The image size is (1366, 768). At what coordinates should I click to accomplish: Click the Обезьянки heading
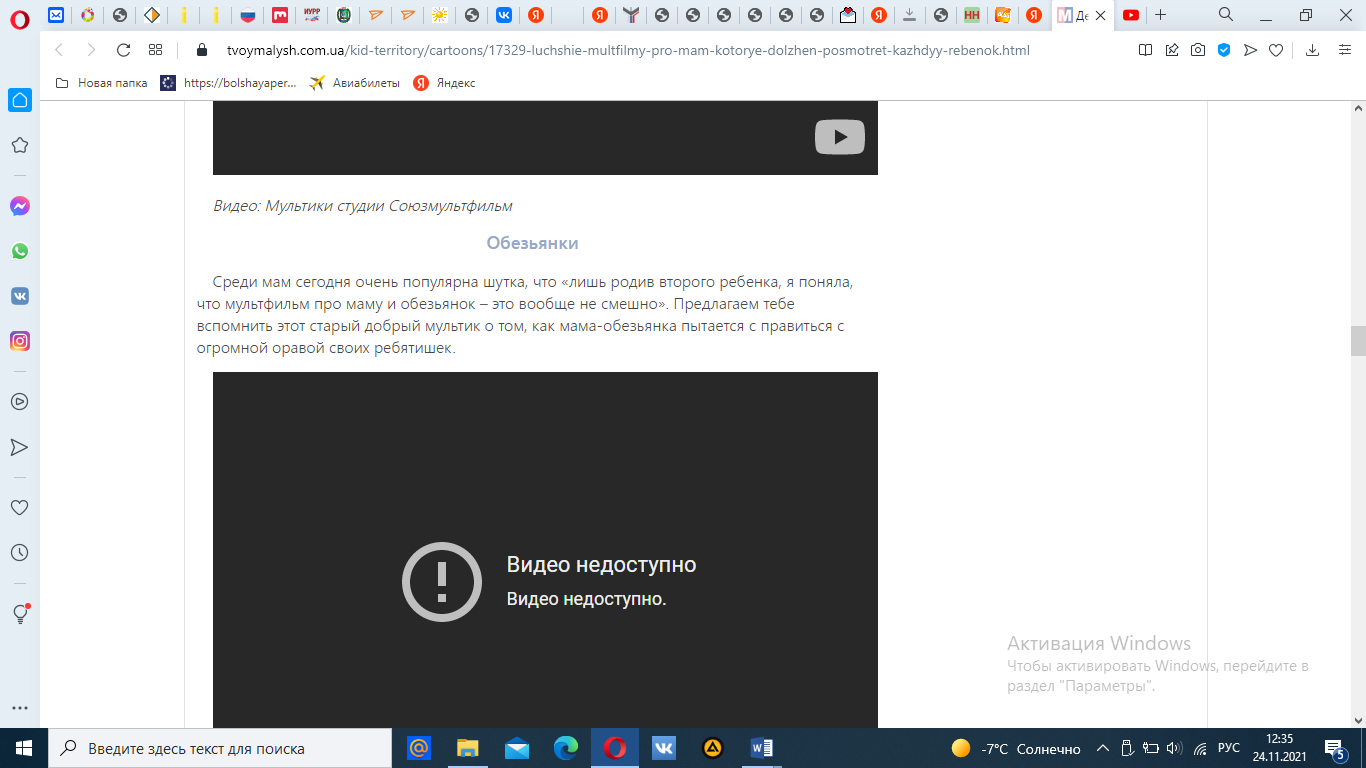pyautogui.click(x=532, y=243)
